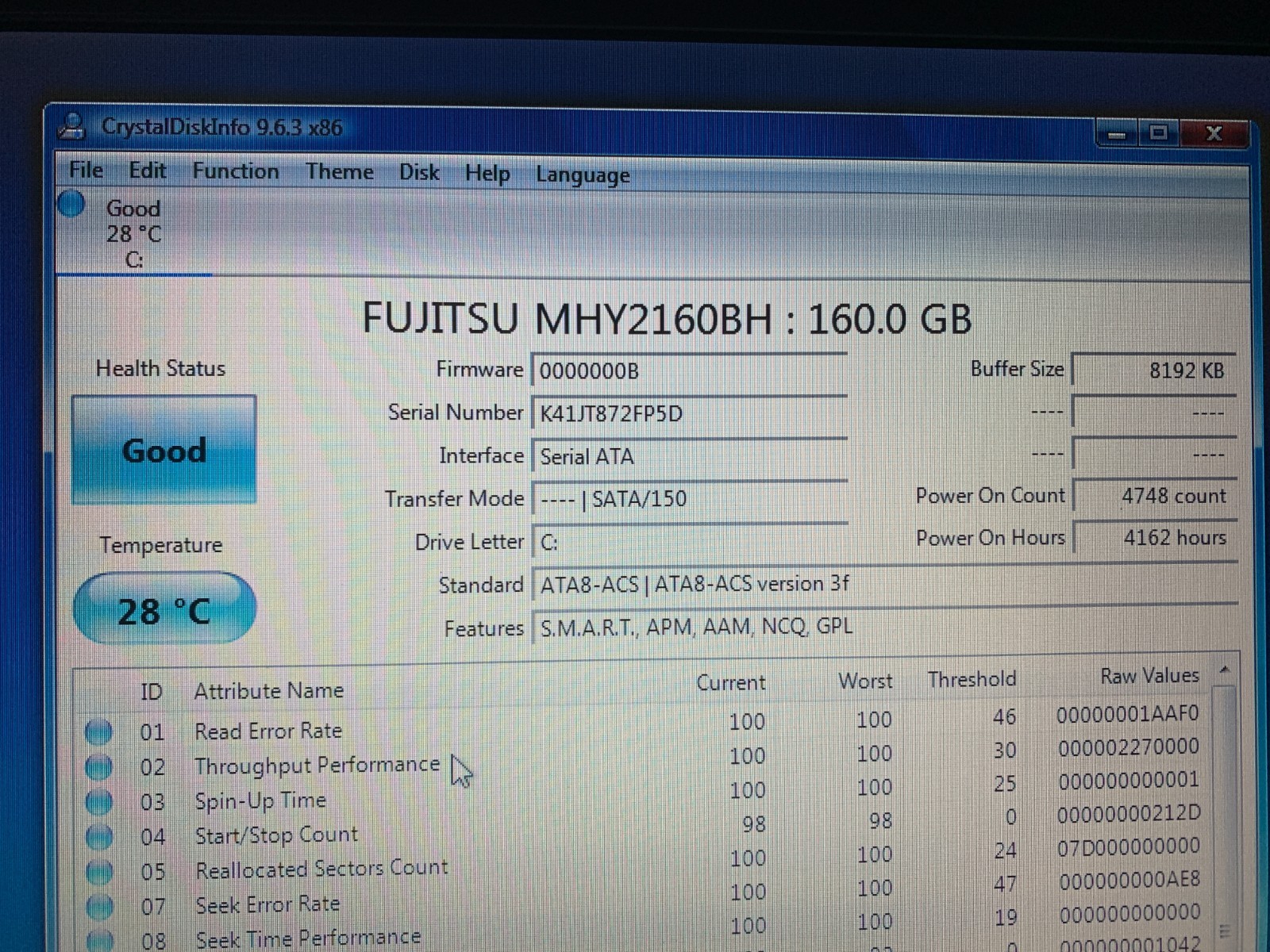Click the Serial Number field K41JT872FP5D
1270x952 pixels.
tap(689, 413)
